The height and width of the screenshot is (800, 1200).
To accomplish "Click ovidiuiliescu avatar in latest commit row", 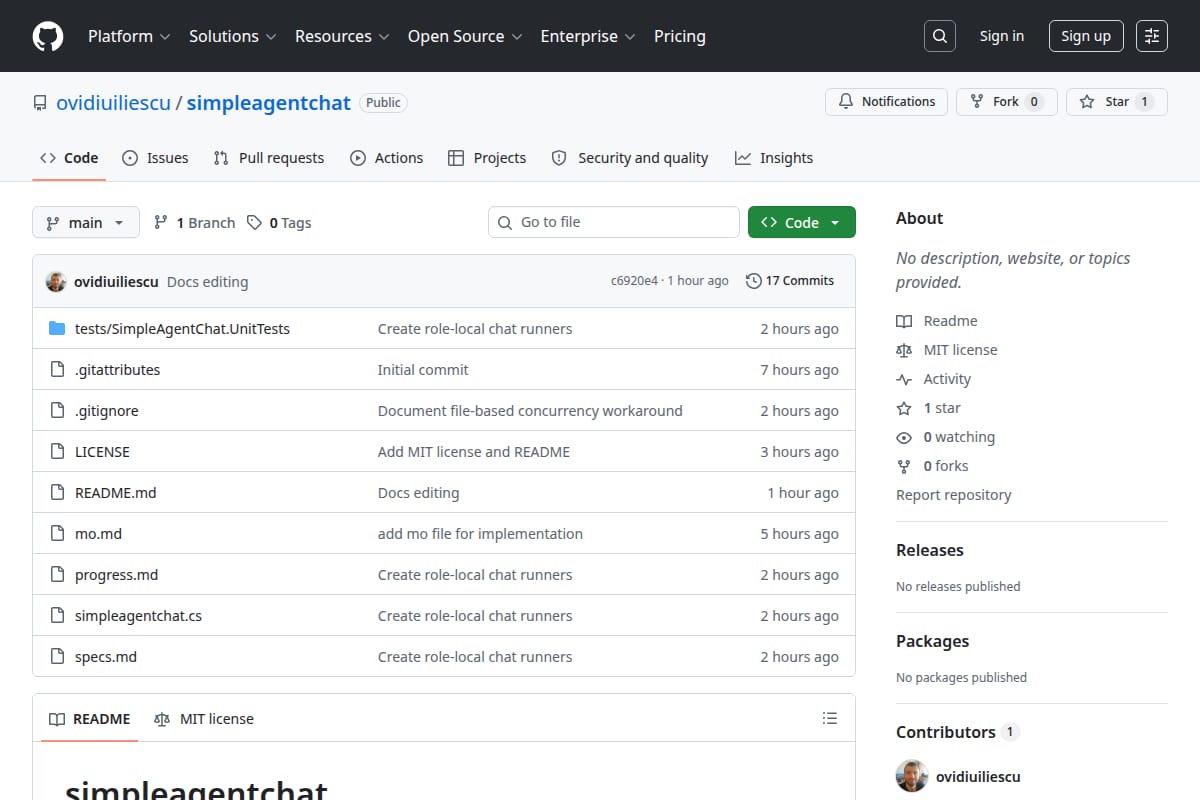I will pos(56,282).
